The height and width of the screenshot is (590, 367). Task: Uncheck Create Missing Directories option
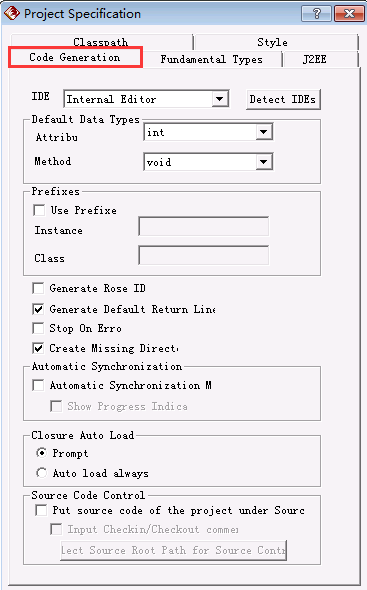coord(38,348)
